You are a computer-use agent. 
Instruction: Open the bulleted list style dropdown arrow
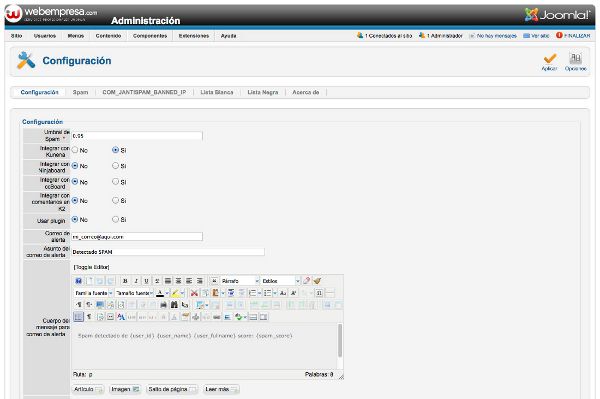(275, 293)
